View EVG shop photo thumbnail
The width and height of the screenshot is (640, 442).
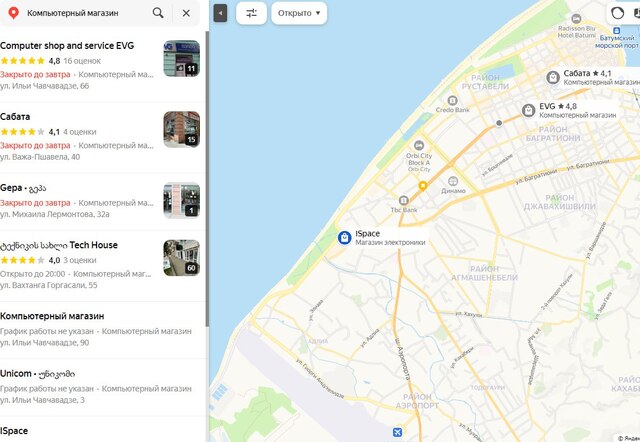click(182, 58)
